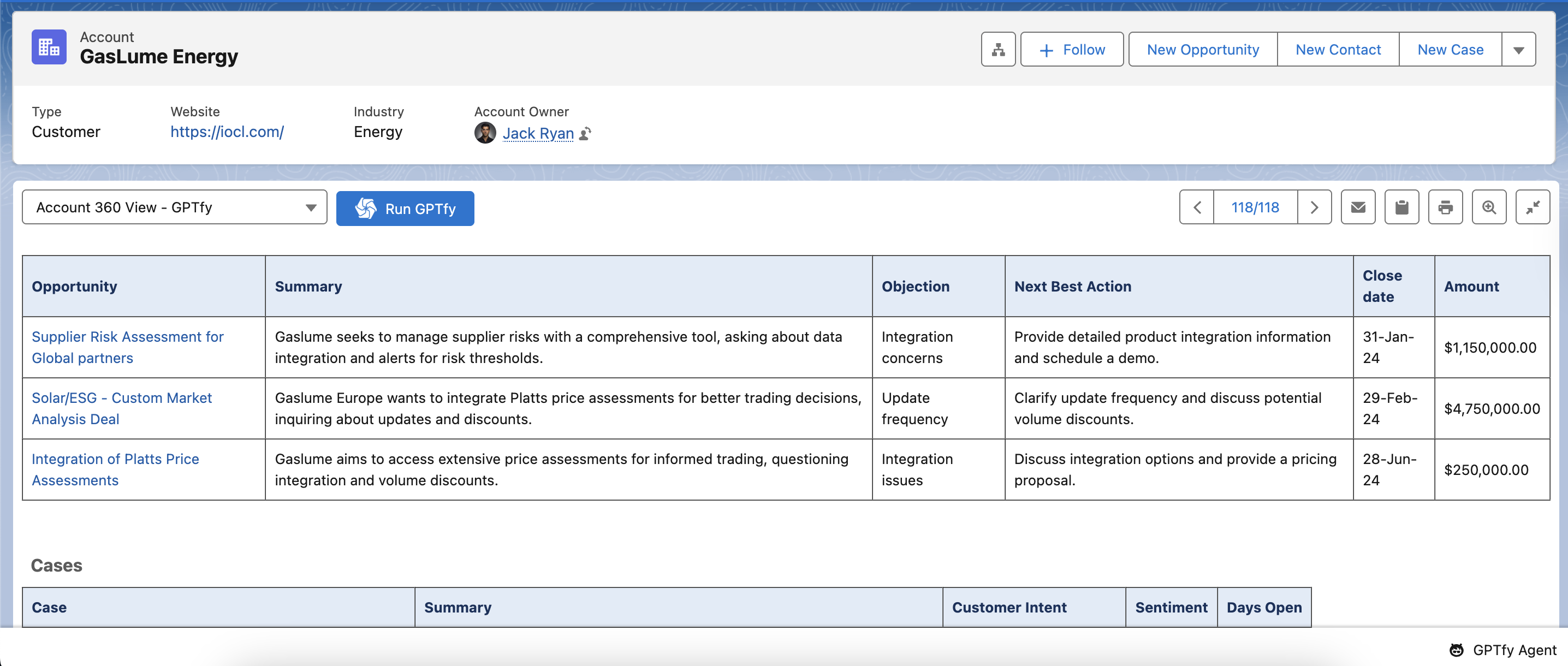Follow the GasLume Energy account

[1071, 50]
